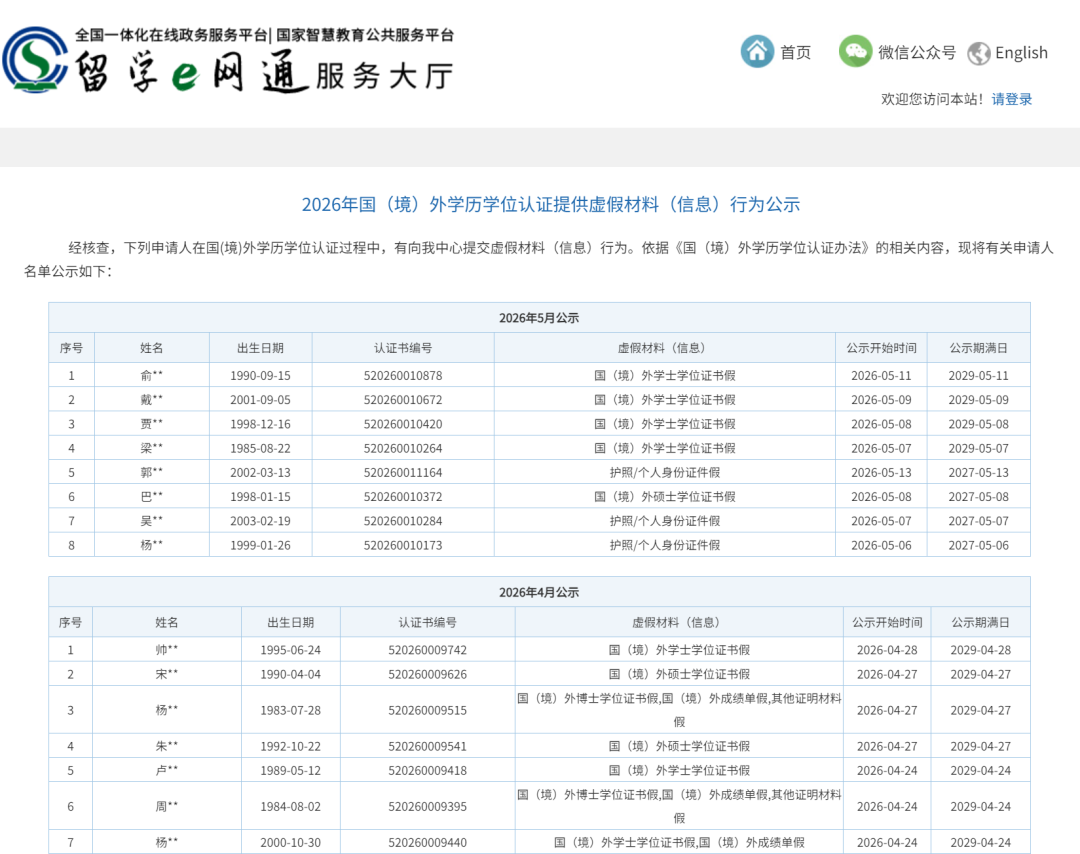
Task: Click certificate number 520260009418
Action: 427,771
